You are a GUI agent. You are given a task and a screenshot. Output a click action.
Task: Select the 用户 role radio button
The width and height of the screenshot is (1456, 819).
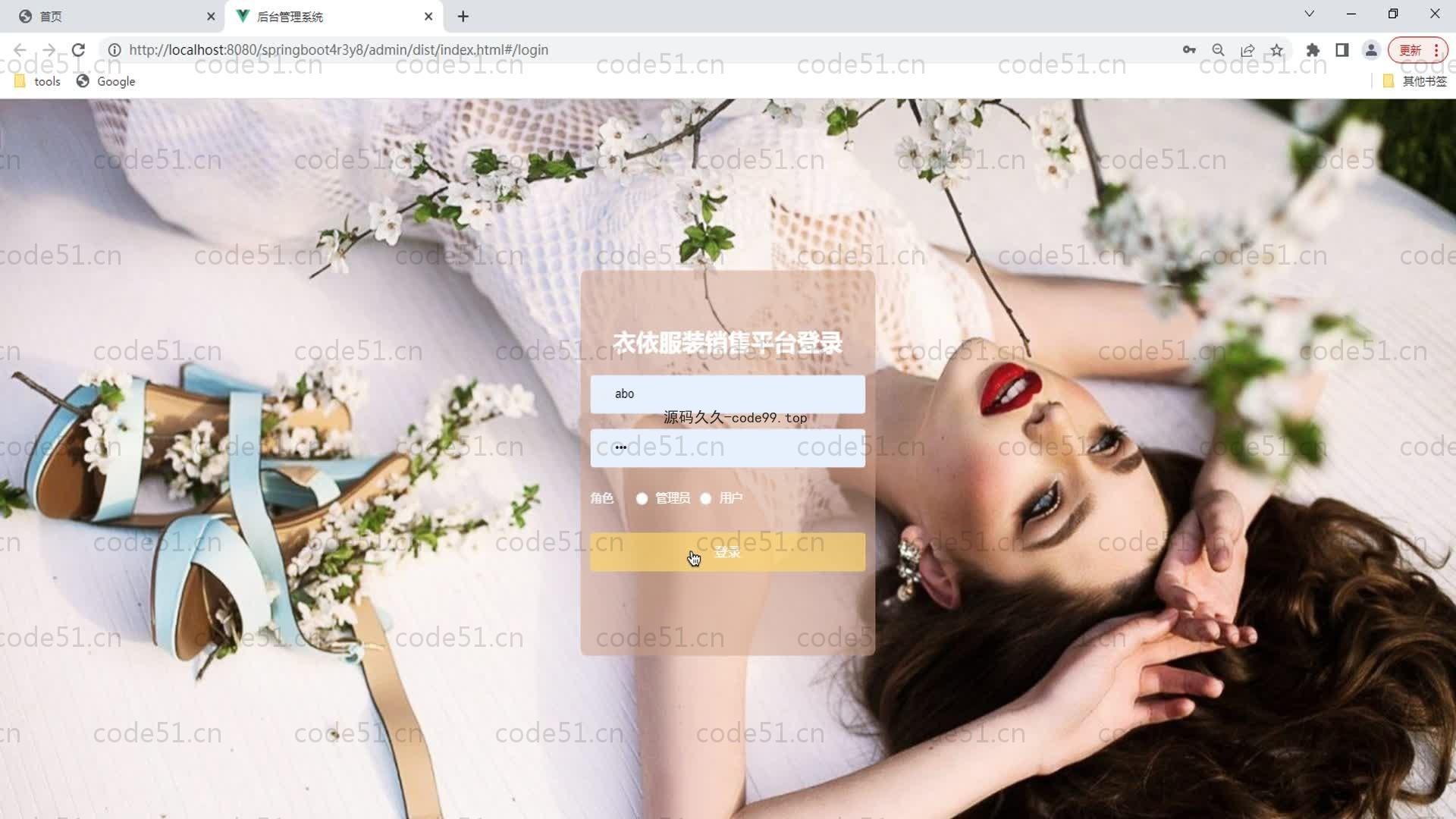(706, 499)
